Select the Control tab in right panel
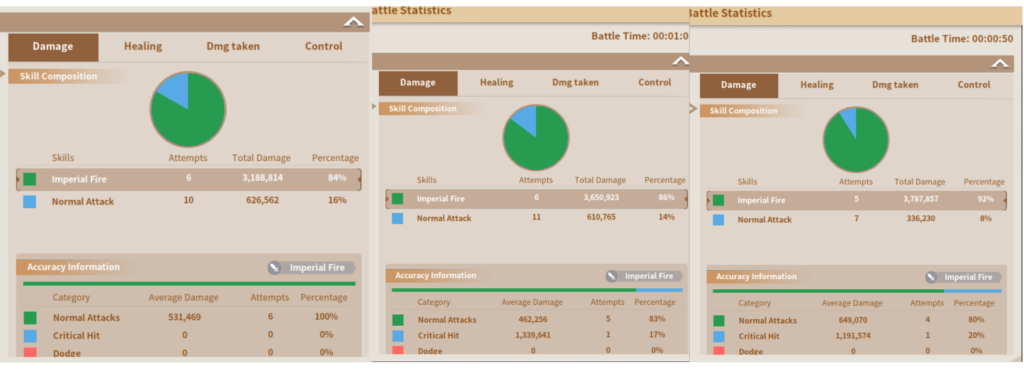 (974, 85)
